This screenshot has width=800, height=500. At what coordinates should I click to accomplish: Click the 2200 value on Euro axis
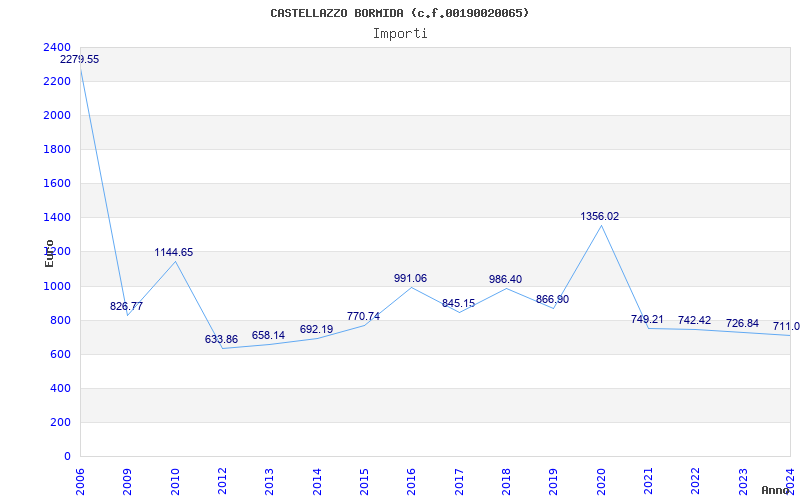coord(57,82)
